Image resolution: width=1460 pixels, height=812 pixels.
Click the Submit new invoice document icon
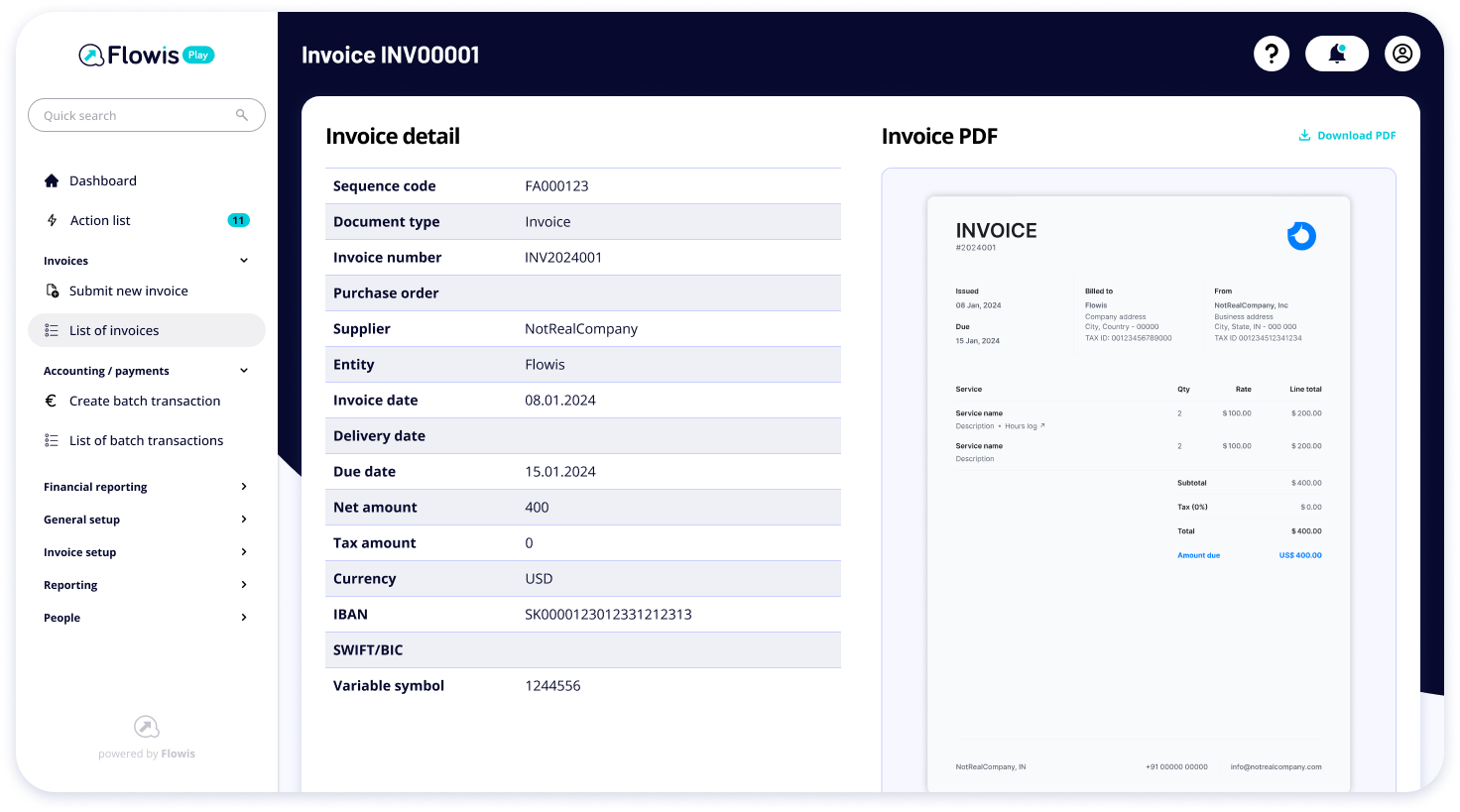[53, 290]
